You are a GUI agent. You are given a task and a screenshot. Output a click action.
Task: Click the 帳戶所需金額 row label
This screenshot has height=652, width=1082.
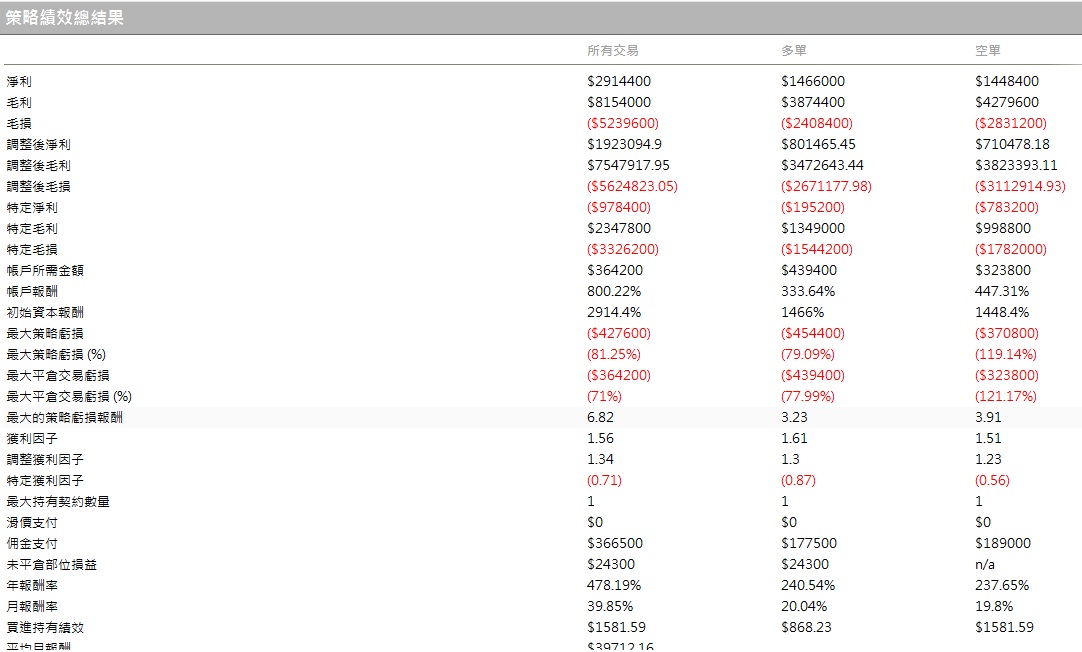coord(45,270)
